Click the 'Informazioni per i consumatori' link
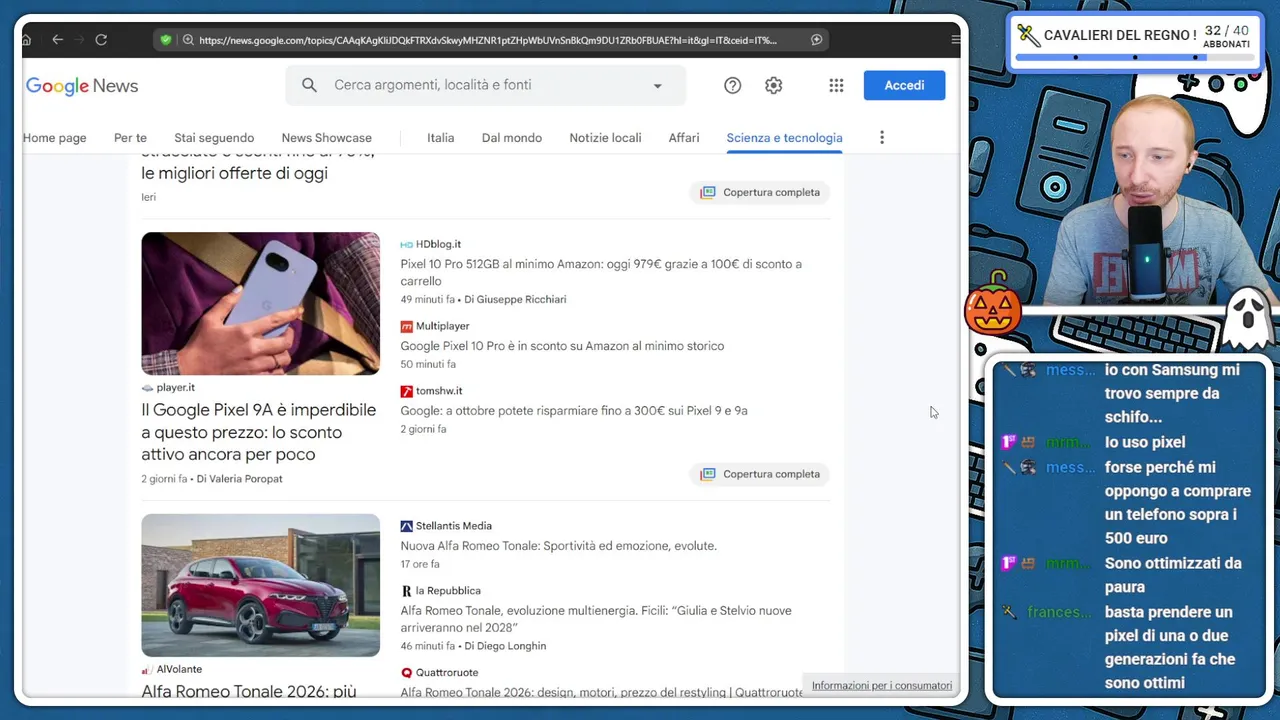 [x=882, y=685]
